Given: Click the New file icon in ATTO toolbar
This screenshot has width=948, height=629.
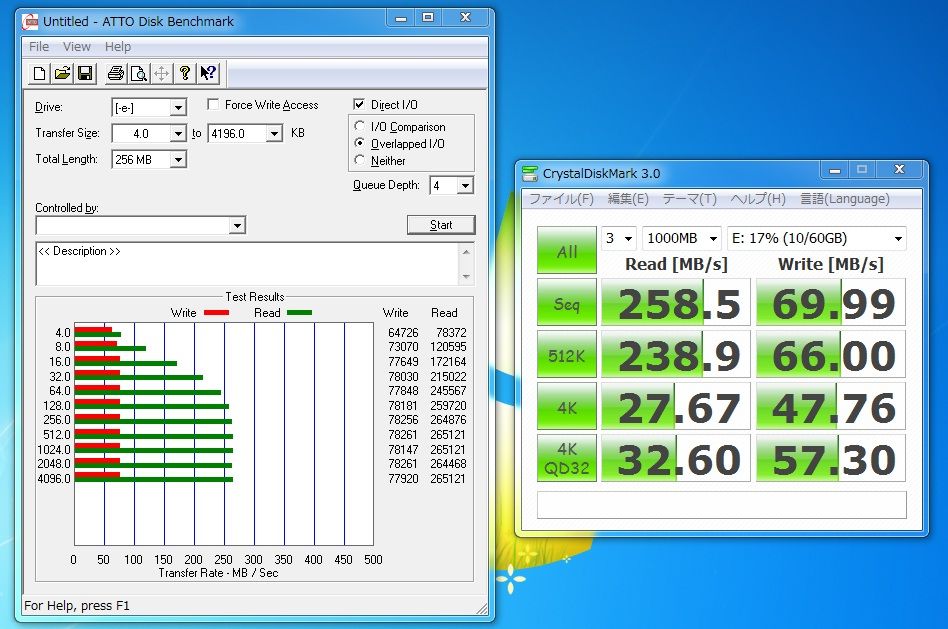Looking at the screenshot, I should coord(39,74).
